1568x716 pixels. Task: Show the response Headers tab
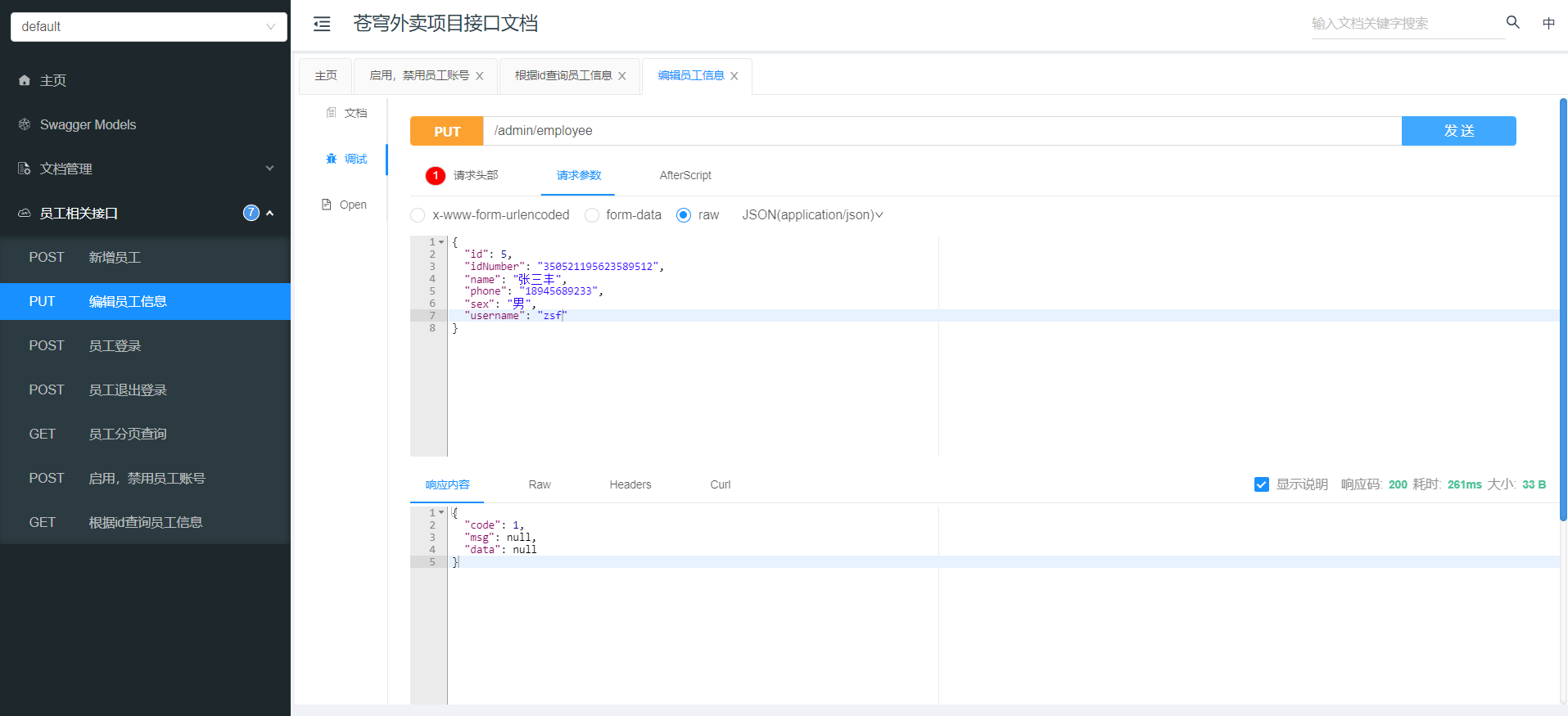coord(630,484)
